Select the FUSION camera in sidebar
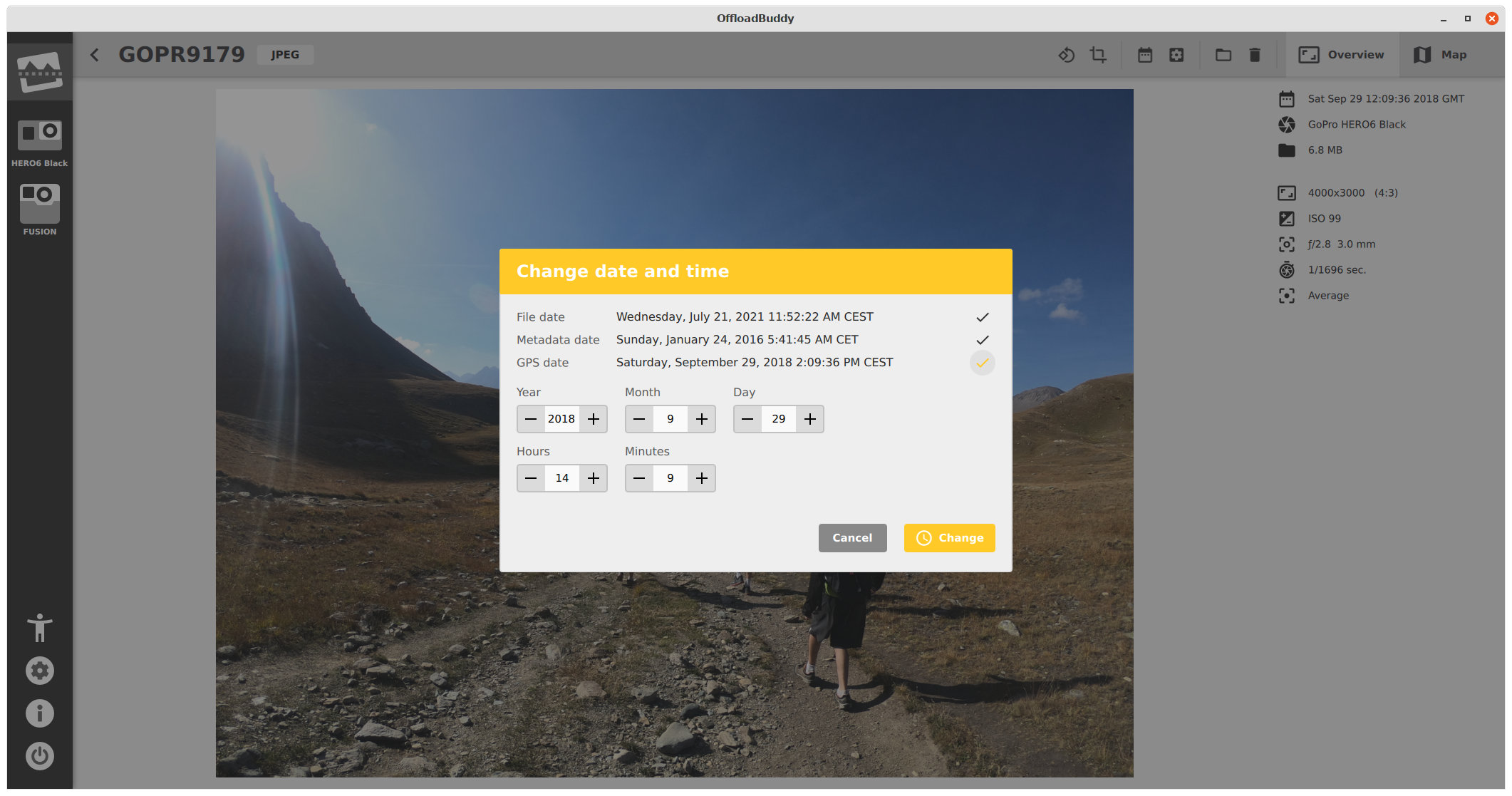The height and width of the screenshot is (796, 1512). click(40, 210)
